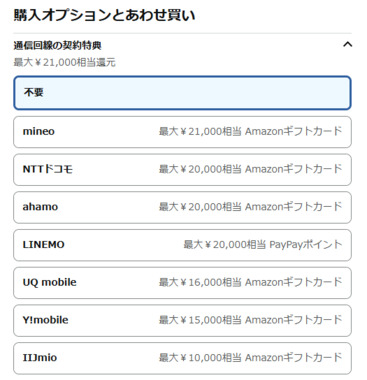Select the IIJmio carrier option
This screenshot has height=380, width=367.
point(182,358)
